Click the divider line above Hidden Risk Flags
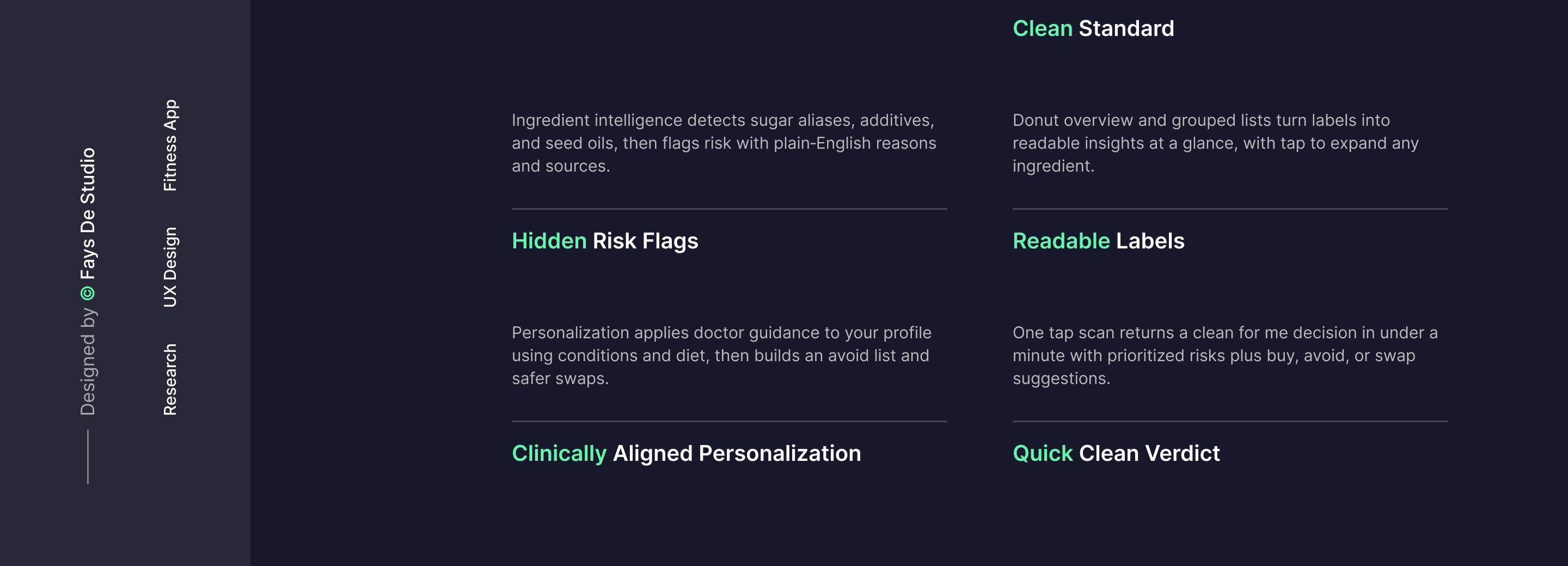Viewport: 1568px width, 566px height. [728, 209]
